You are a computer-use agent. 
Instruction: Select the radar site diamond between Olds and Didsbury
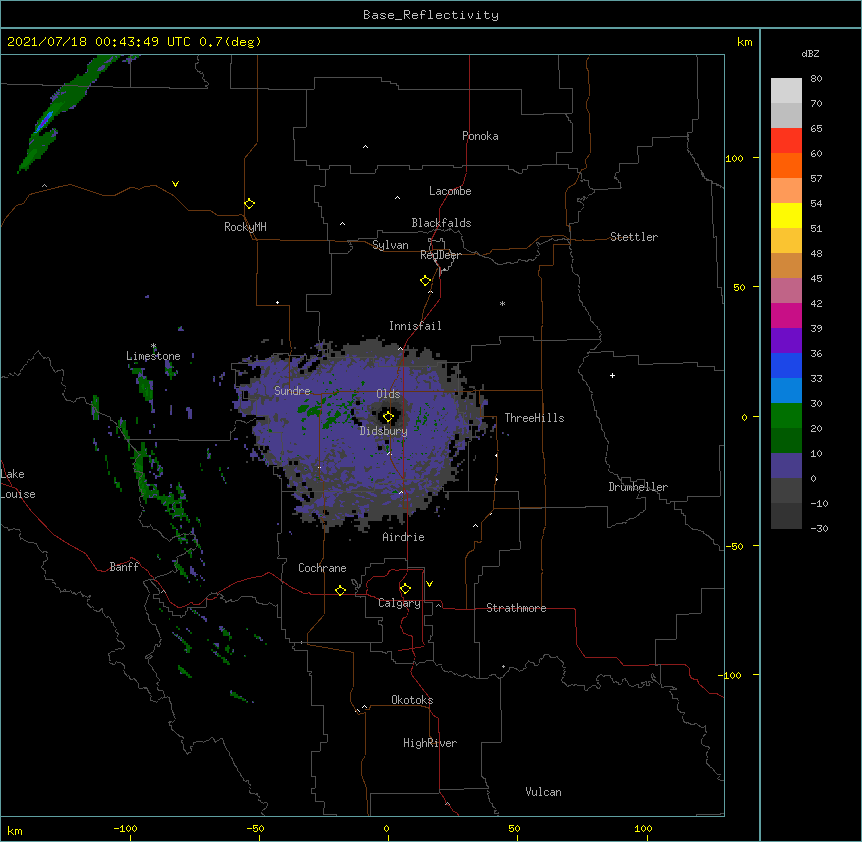click(x=388, y=417)
